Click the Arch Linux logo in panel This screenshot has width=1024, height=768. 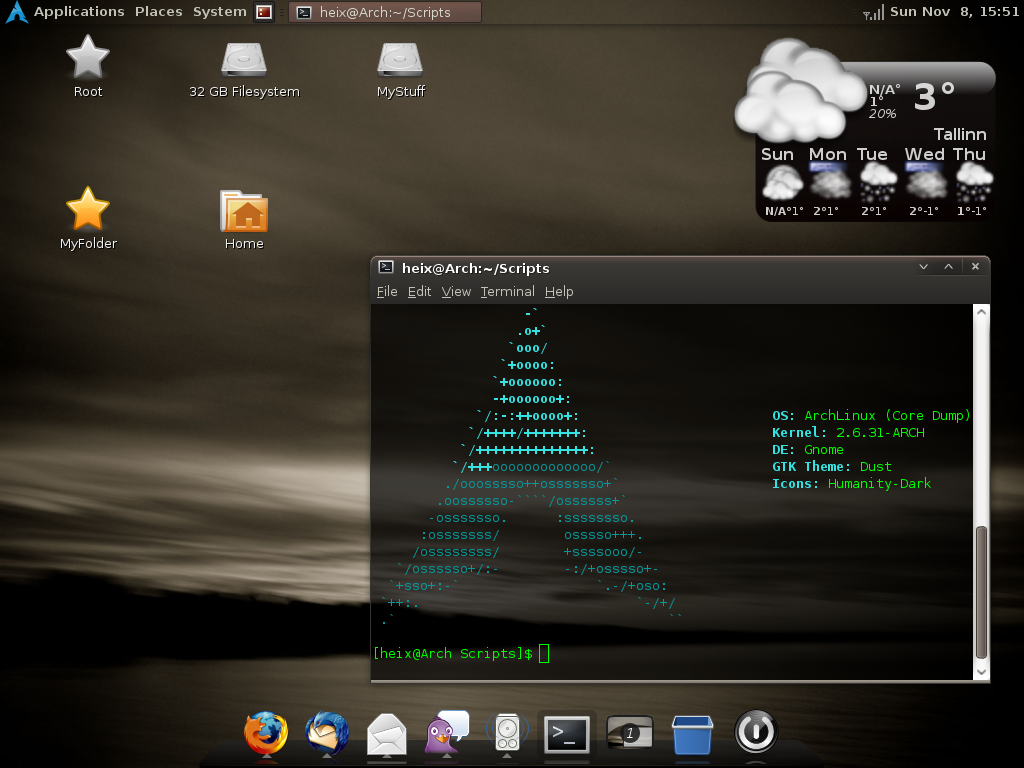coord(16,12)
